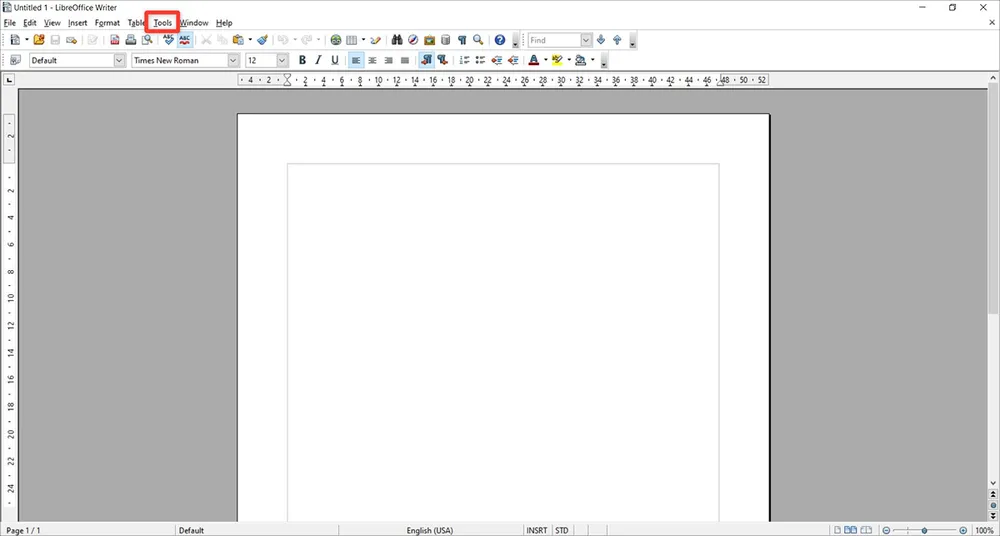The image size is (1000, 536).
Task: Toggle Nonprinting Characters pilcrow icon
Action: tap(462, 40)
